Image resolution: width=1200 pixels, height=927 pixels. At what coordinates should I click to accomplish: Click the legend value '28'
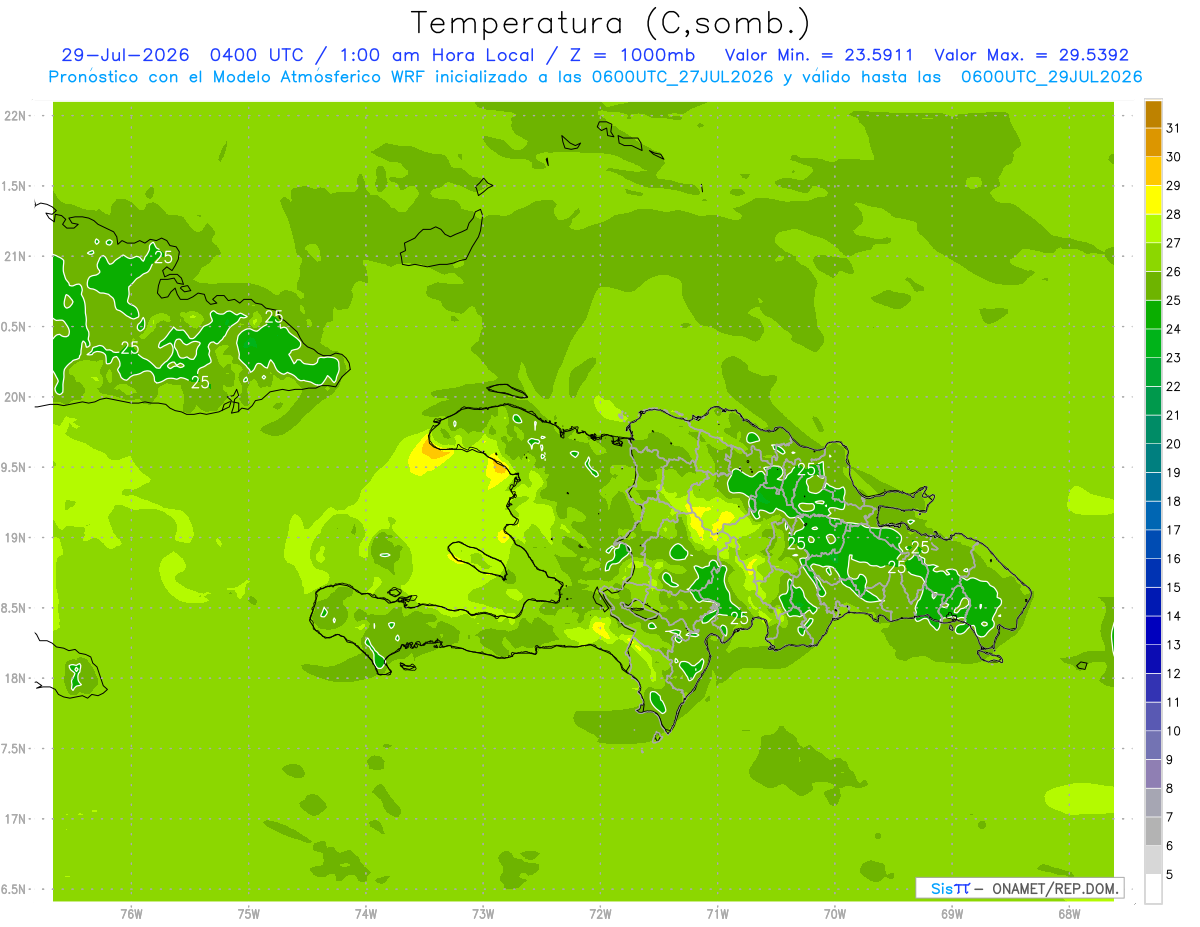point(1173,214)
